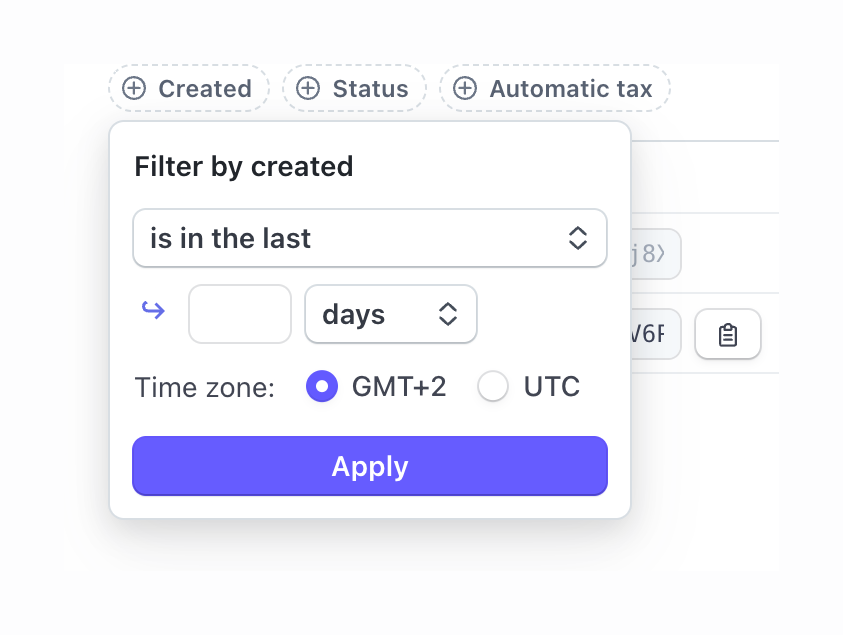Apply the created filter
This screenshot has width=843, height=635.
click(370, 466)
